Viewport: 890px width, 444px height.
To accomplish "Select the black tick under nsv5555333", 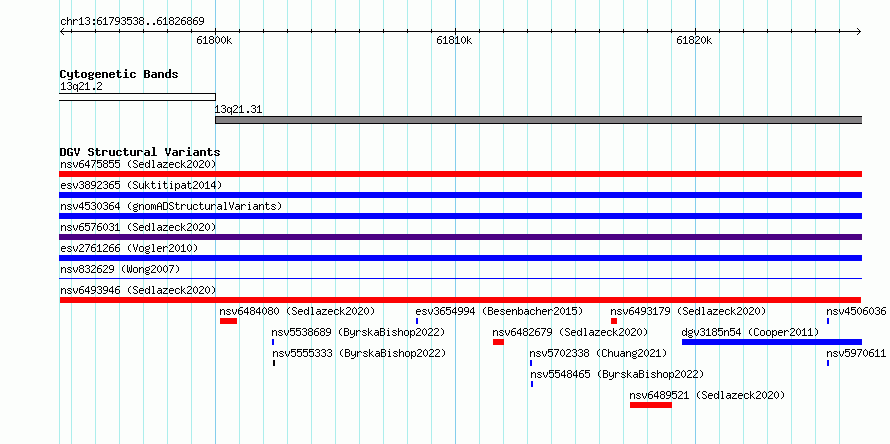I will (274, 363).
